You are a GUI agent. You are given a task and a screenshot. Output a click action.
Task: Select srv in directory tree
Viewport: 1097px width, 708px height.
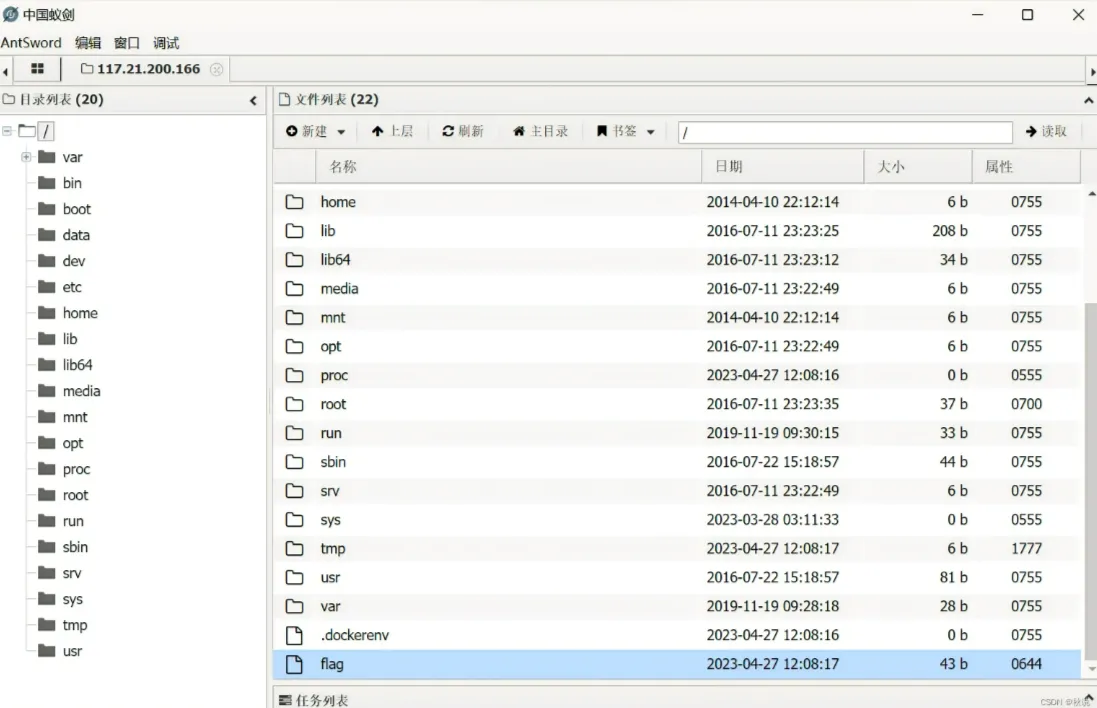coord(72,573)
